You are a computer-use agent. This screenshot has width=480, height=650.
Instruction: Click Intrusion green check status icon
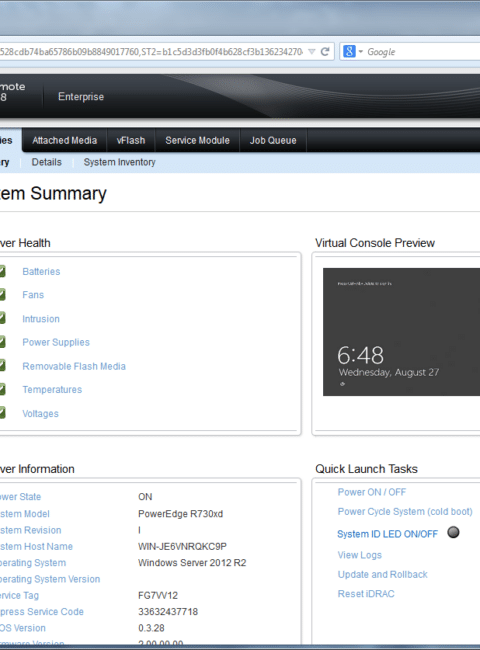2,318
